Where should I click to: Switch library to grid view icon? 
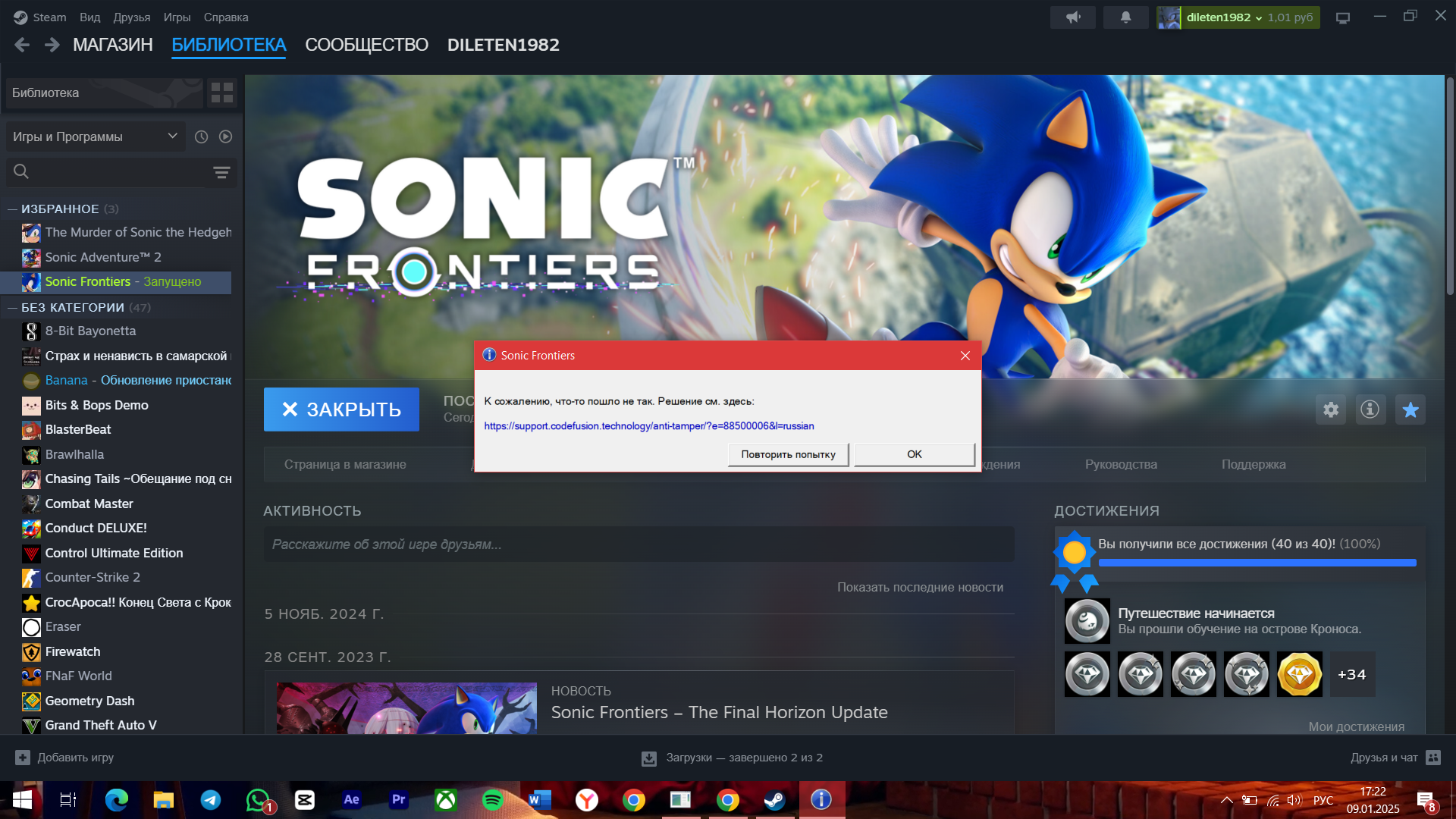click(222, 93)
